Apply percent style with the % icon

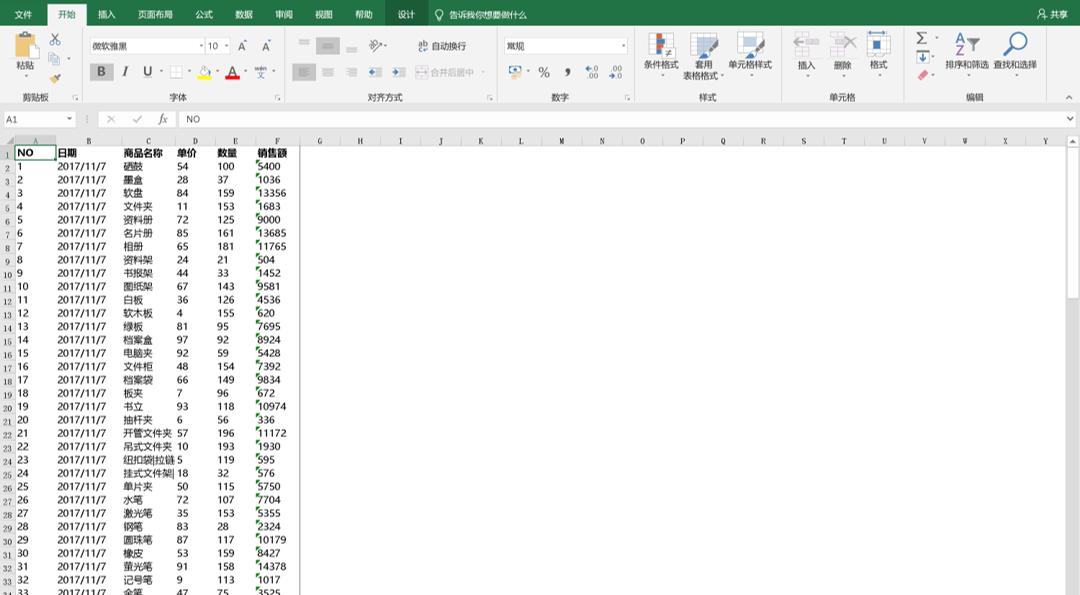[544, 72]
